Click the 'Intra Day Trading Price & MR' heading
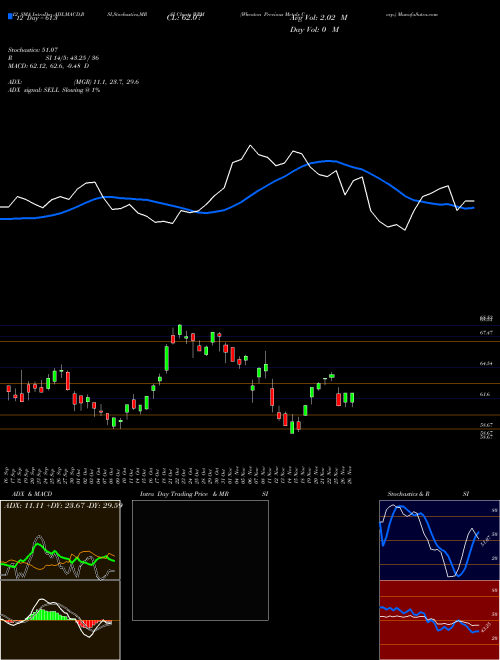The image size is (500, 660). [x=184, y=494]
